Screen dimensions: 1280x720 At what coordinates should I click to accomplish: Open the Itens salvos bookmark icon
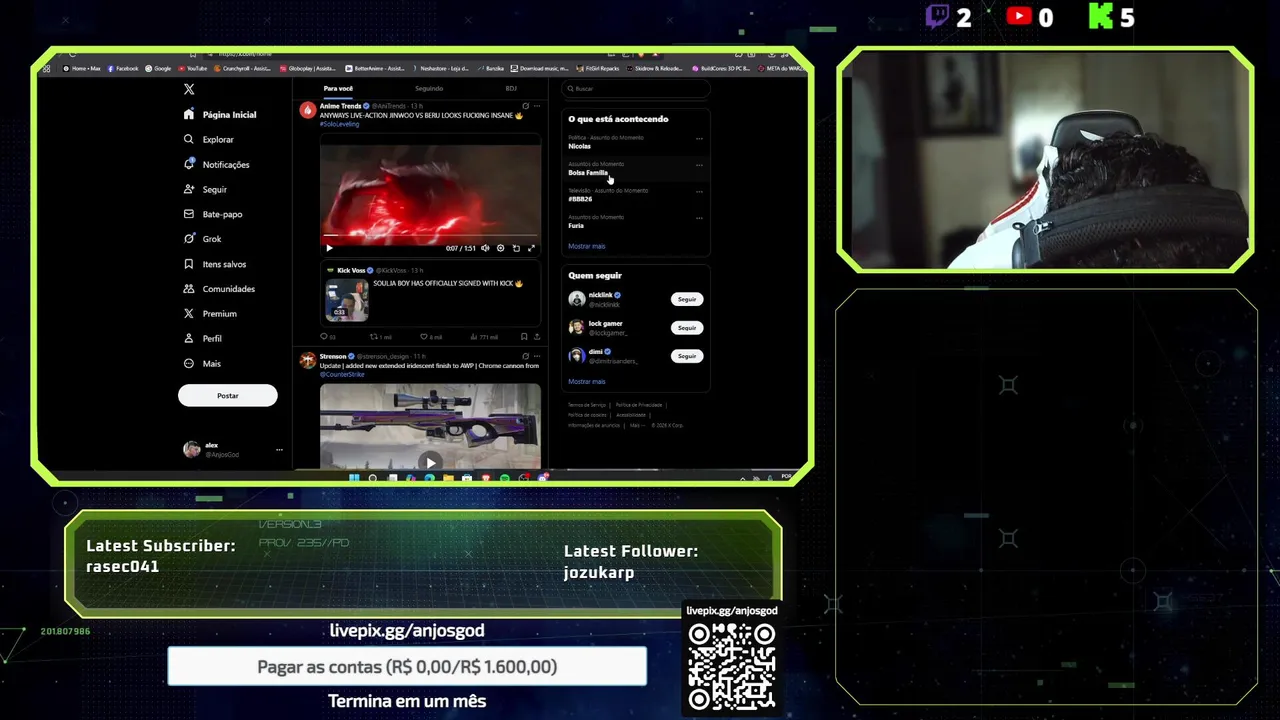[189, 264]
